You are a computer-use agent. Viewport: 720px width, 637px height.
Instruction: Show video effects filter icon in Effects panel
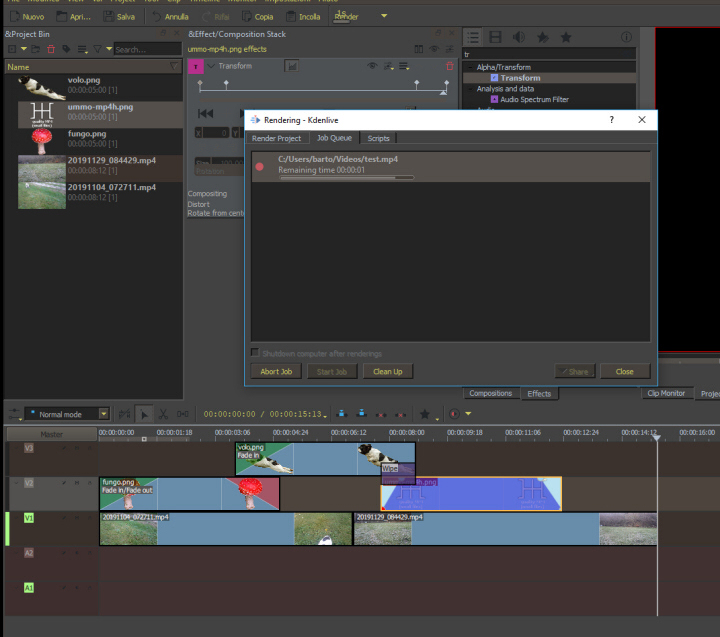coord(495,37)
